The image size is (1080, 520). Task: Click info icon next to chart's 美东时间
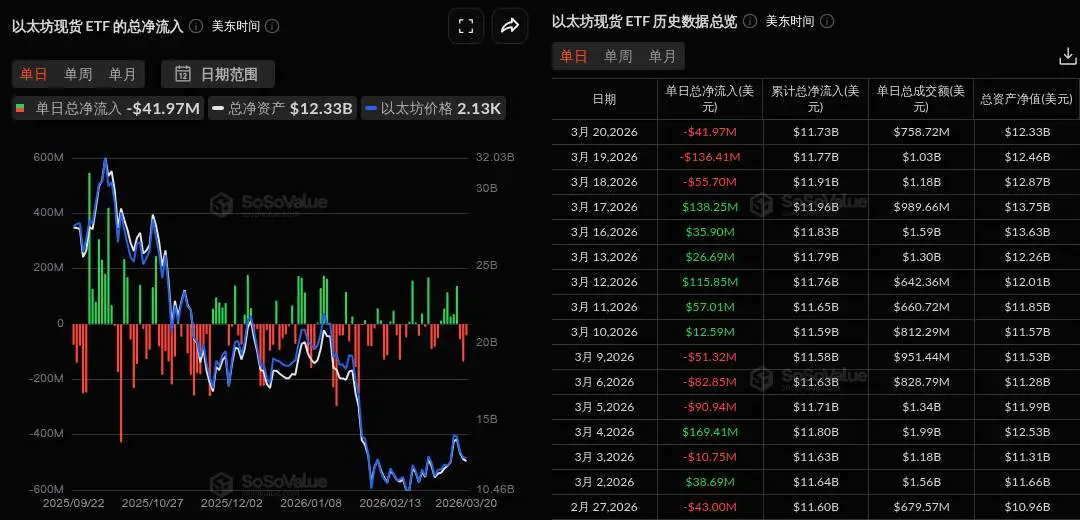(272, 26)
